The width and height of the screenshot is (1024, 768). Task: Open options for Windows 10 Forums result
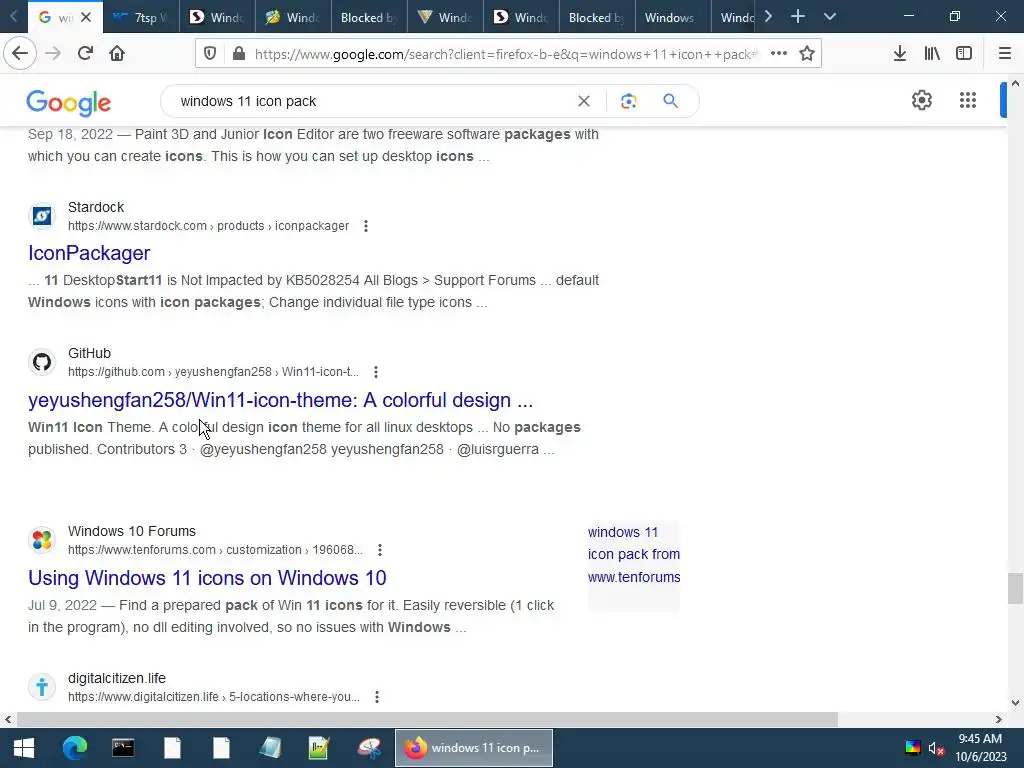[379, 550]
